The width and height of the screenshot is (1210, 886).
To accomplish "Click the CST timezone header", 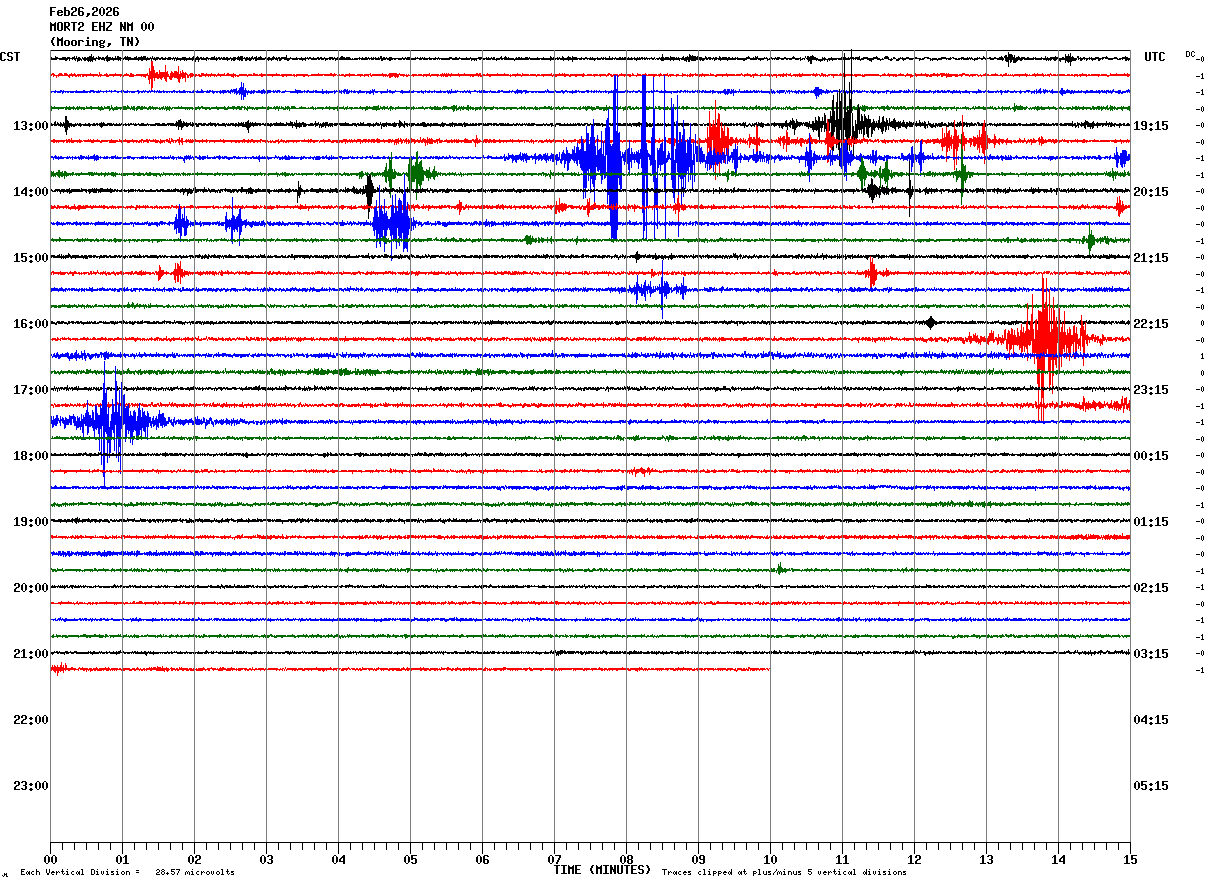I will pos(10,57).
